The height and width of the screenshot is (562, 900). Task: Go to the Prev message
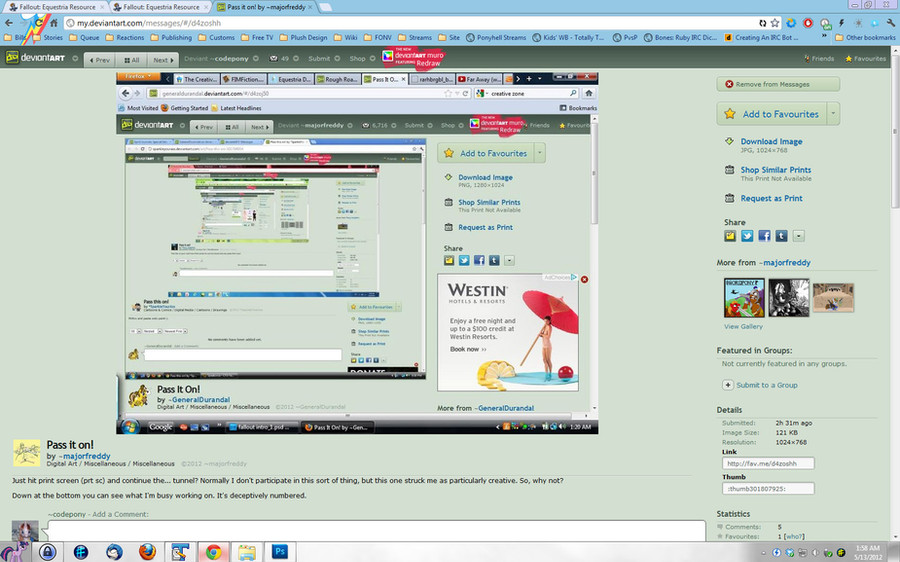99,60
